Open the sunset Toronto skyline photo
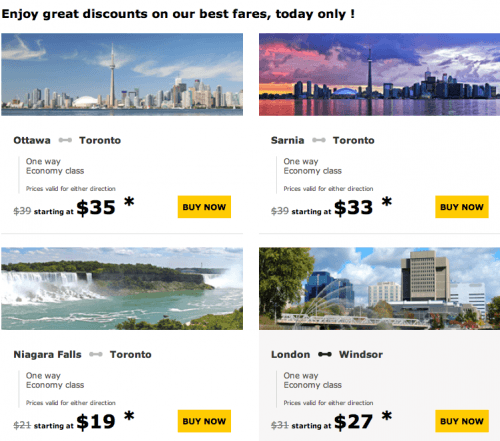The image size is (500, 441). coord(379,74)
